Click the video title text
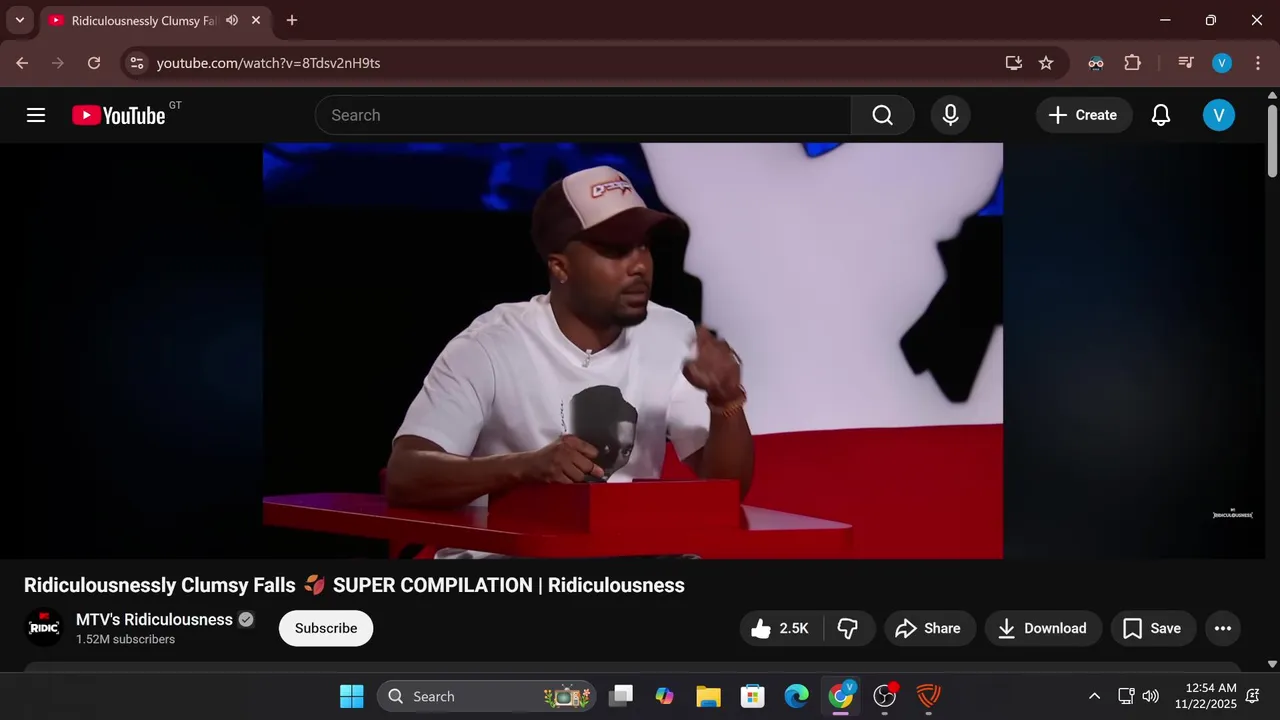 (x=354, y=585)
